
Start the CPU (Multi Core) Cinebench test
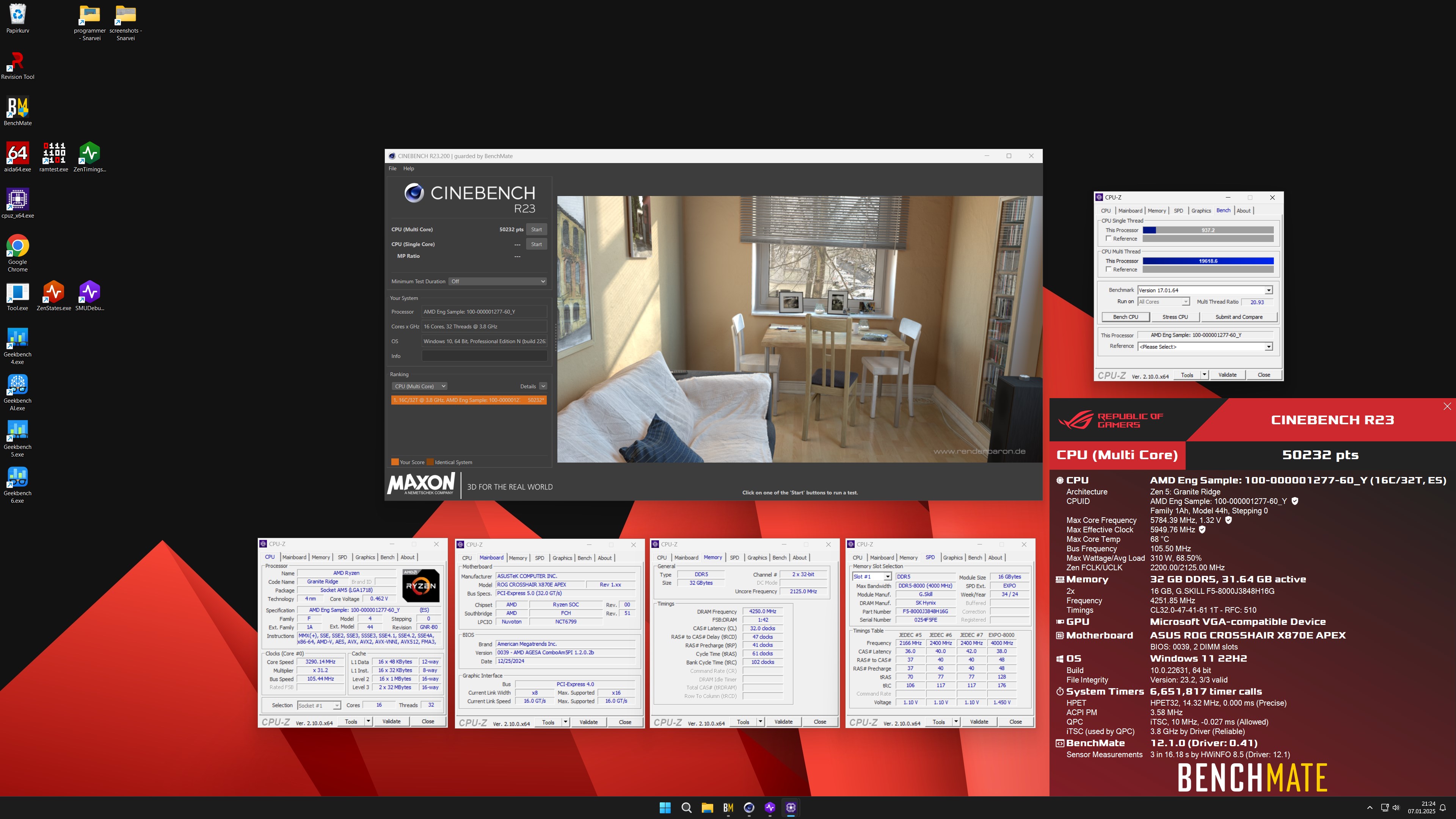coord(537,229)
